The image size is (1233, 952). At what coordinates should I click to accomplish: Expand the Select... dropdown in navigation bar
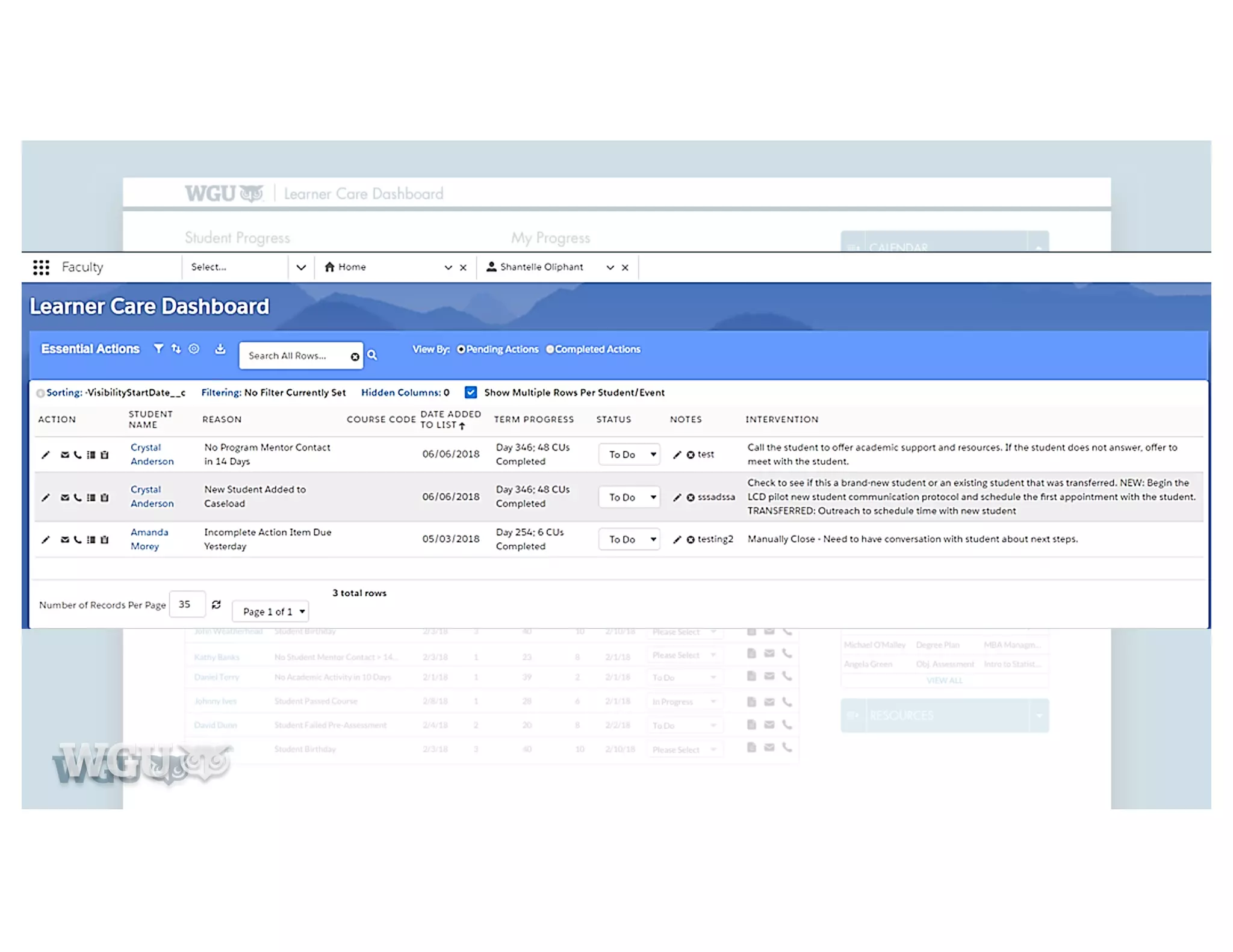coord(301,267)
